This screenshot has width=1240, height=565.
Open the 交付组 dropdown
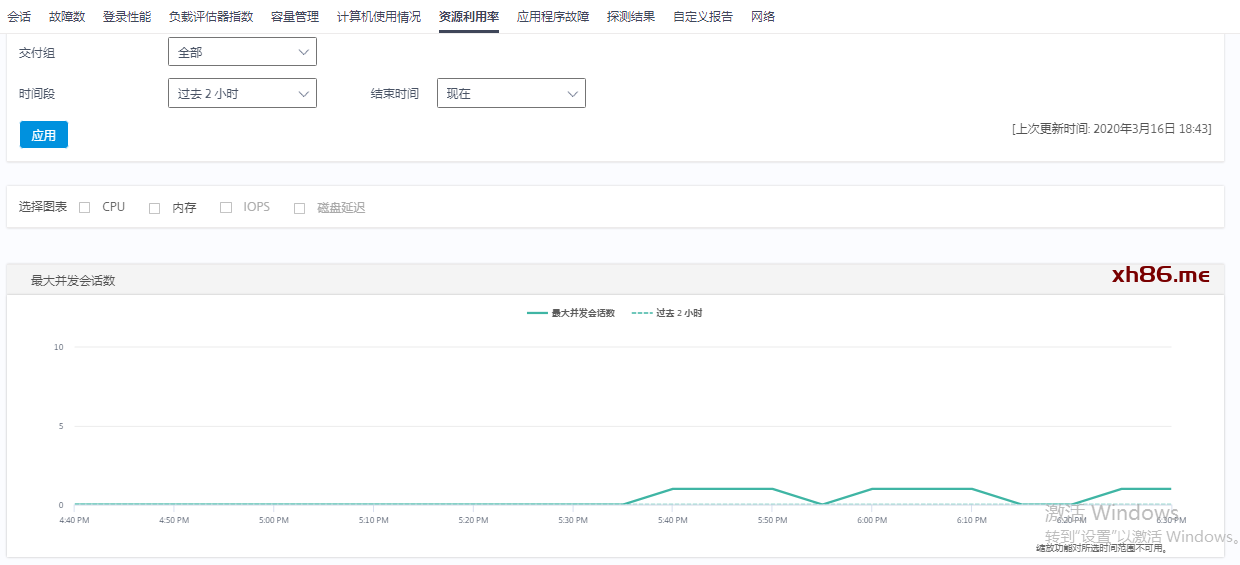242,52
